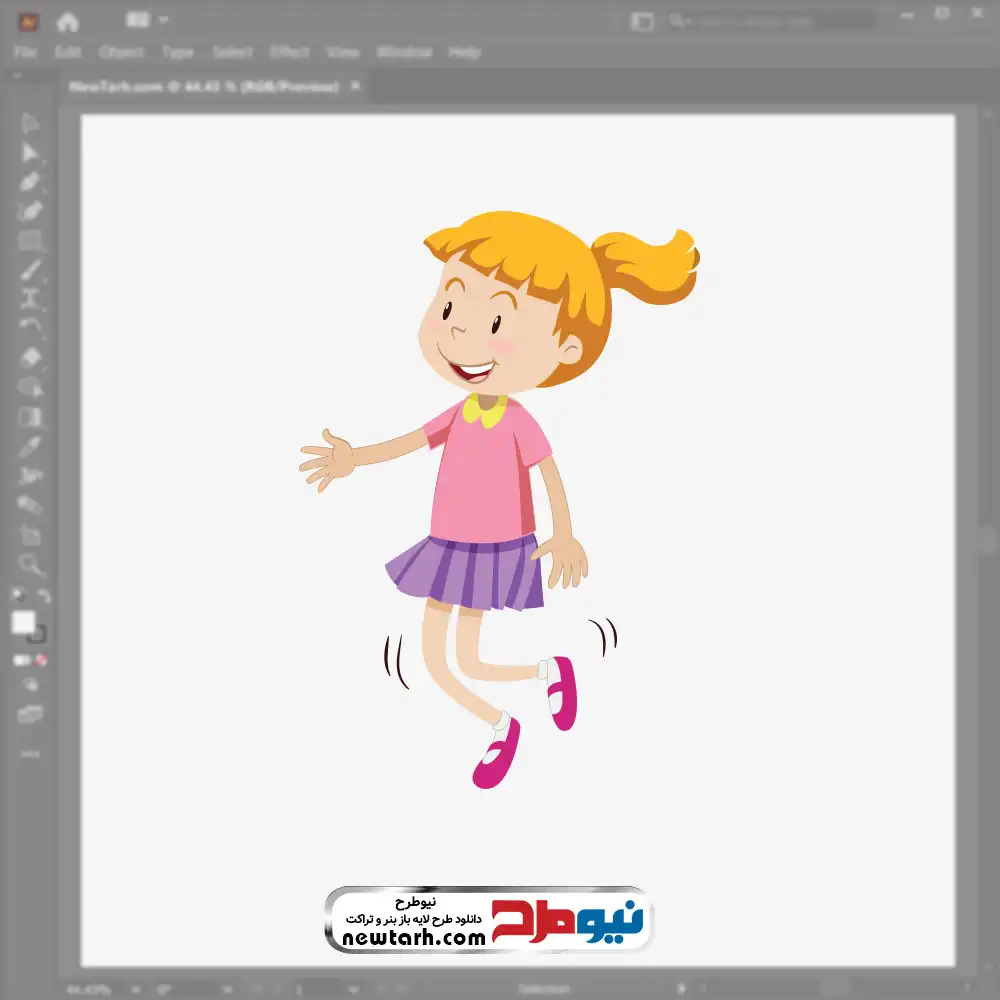Screen dimensions: 1000x1000
Task: Select the Pen tool
Action: pos(30,182)
